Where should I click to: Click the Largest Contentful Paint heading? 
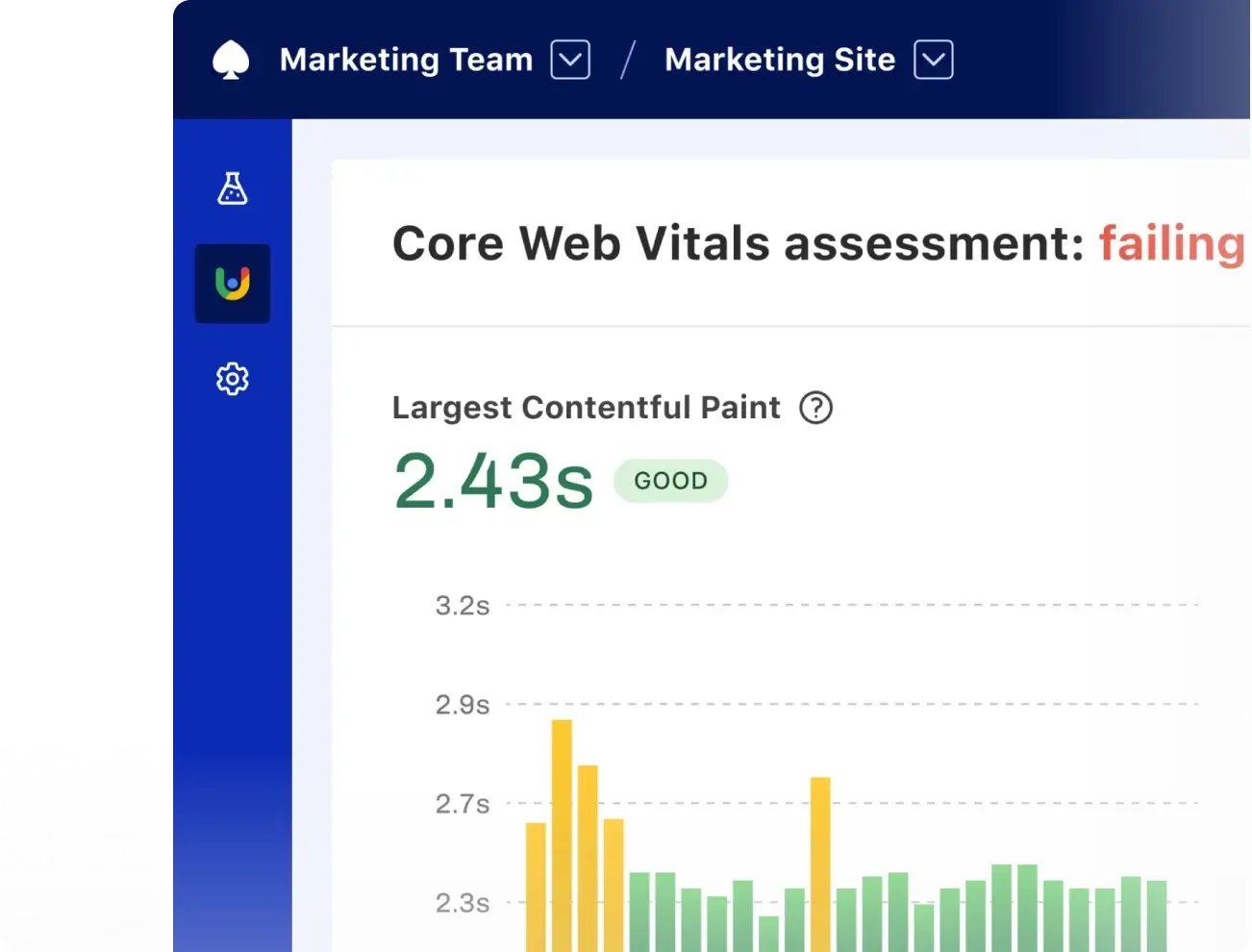point(586,408)
